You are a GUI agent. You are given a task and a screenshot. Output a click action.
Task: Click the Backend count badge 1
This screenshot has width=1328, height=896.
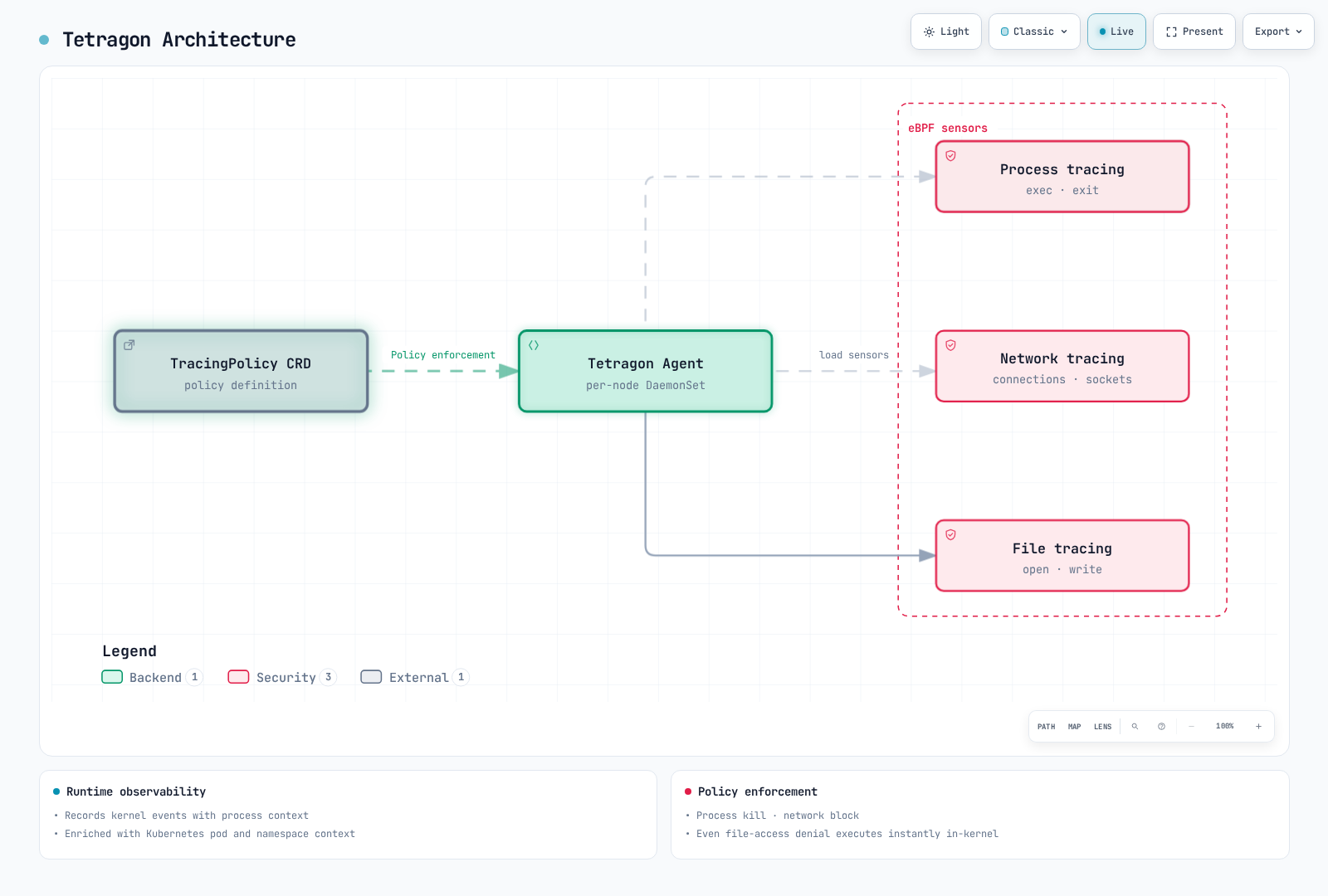pos(194,677)
